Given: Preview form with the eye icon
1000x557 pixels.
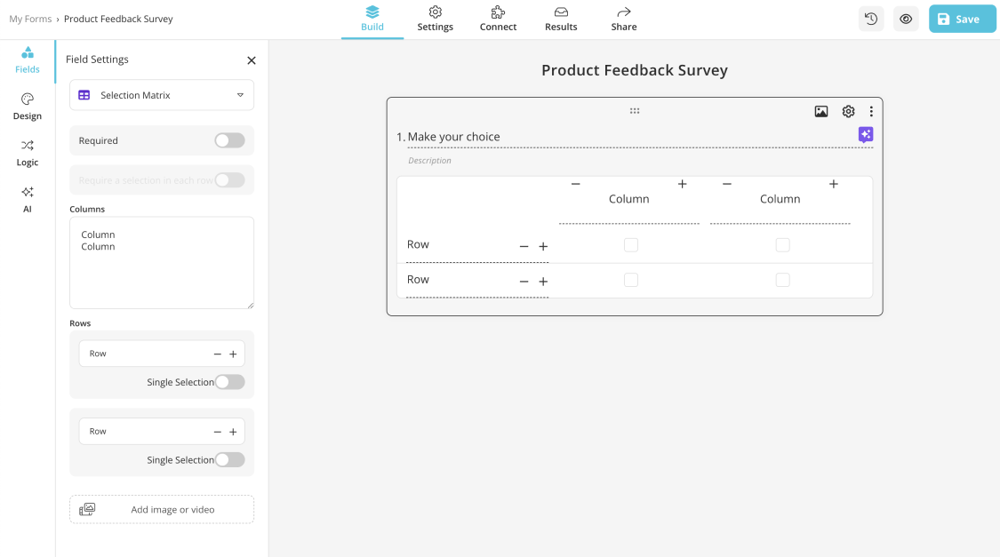Looking at the screenshot, I should [x=906, y=19].
